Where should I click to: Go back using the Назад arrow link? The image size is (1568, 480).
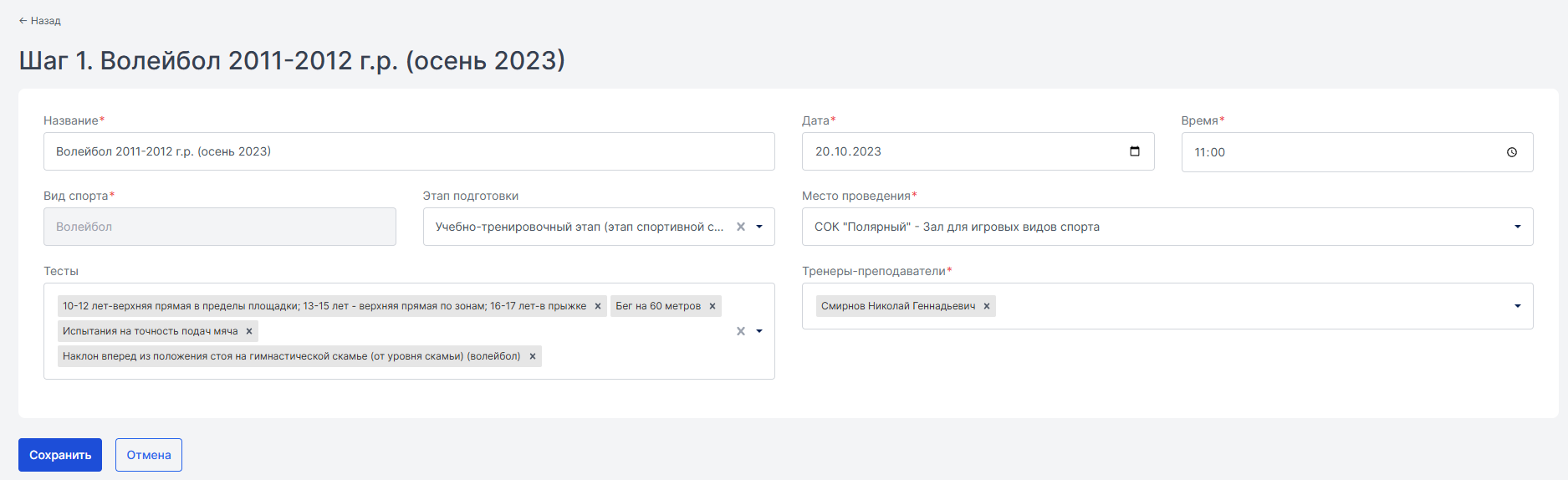click(40, 20)
